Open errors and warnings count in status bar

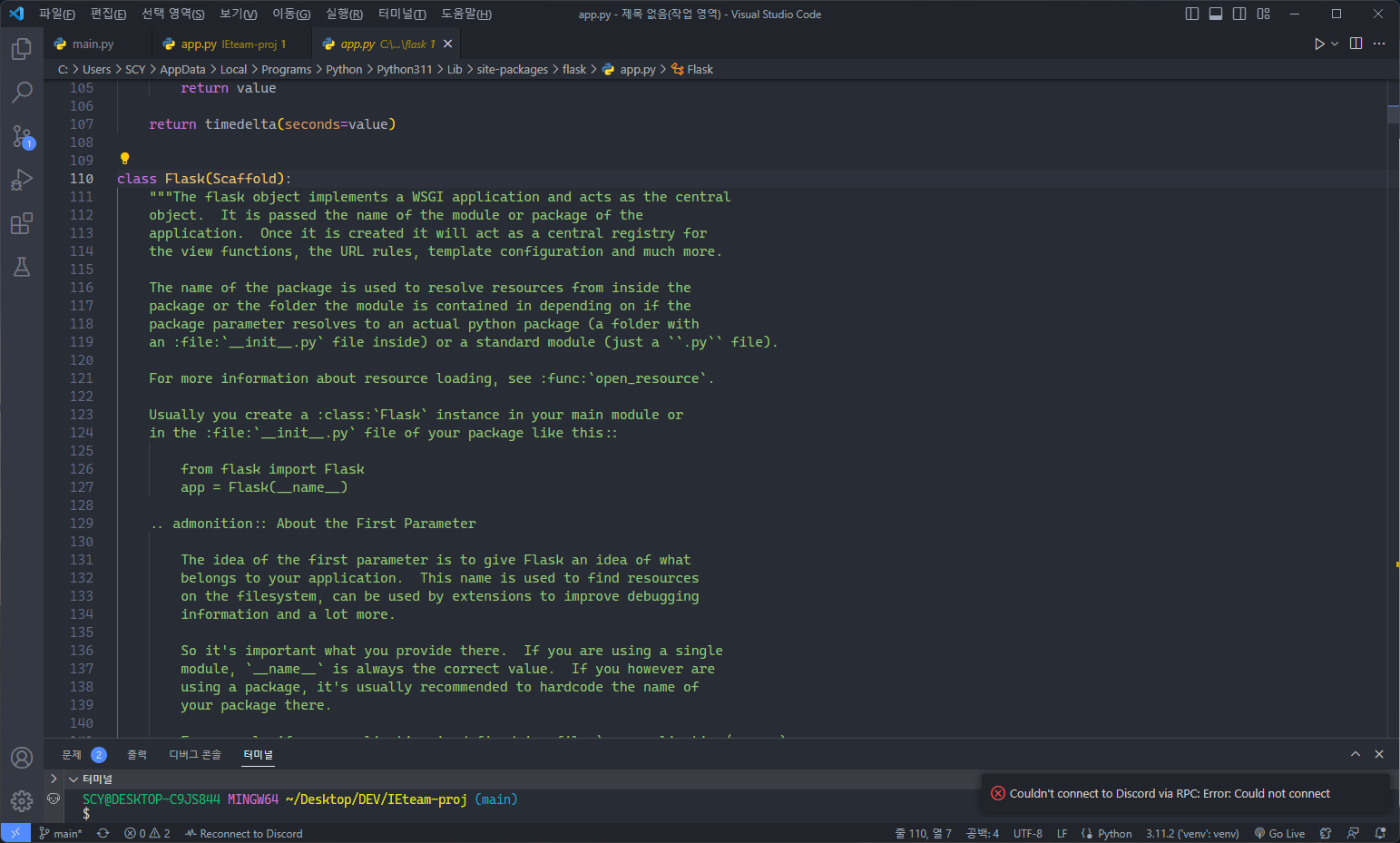pos(148,833)
